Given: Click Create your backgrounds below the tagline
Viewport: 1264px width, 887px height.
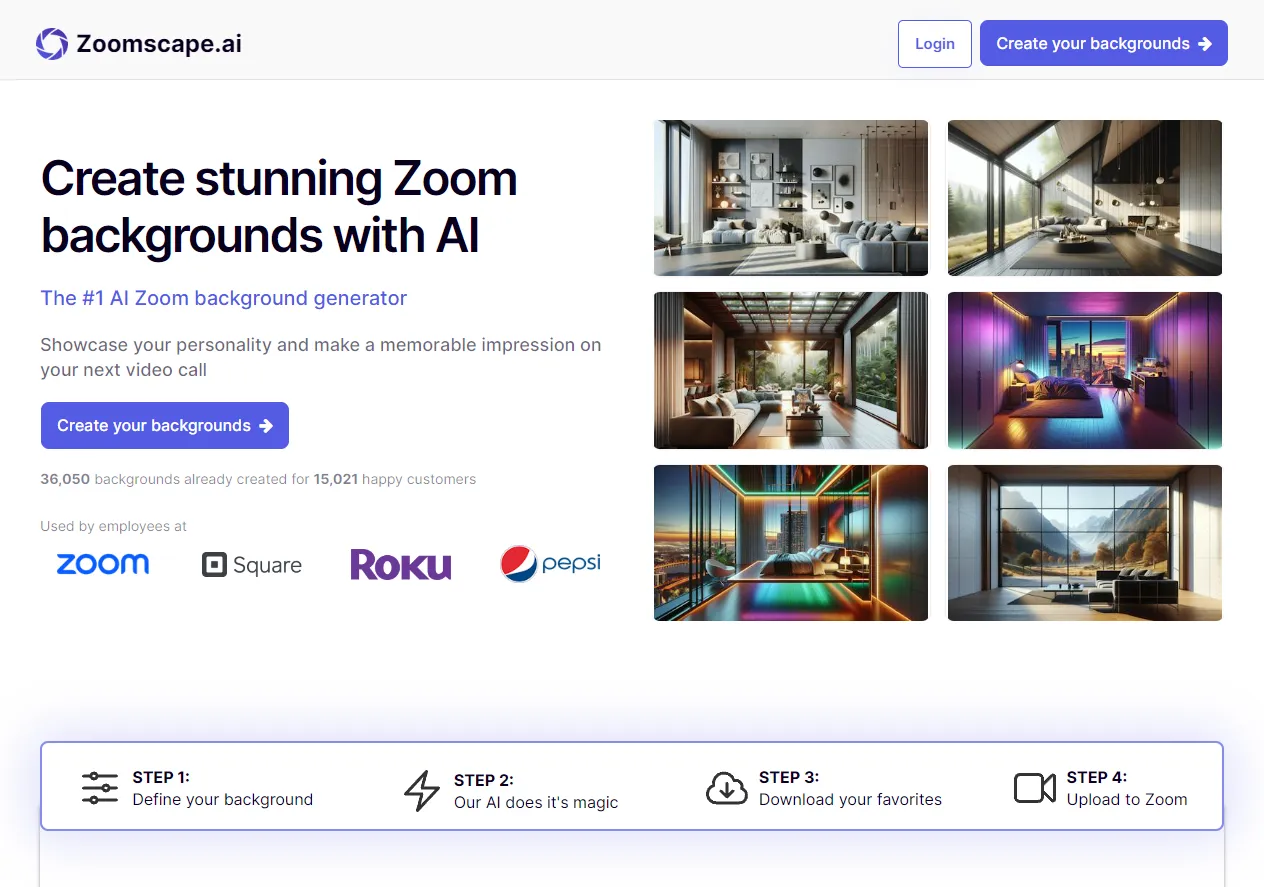Looking at the screenshot, I should [165, 426].
